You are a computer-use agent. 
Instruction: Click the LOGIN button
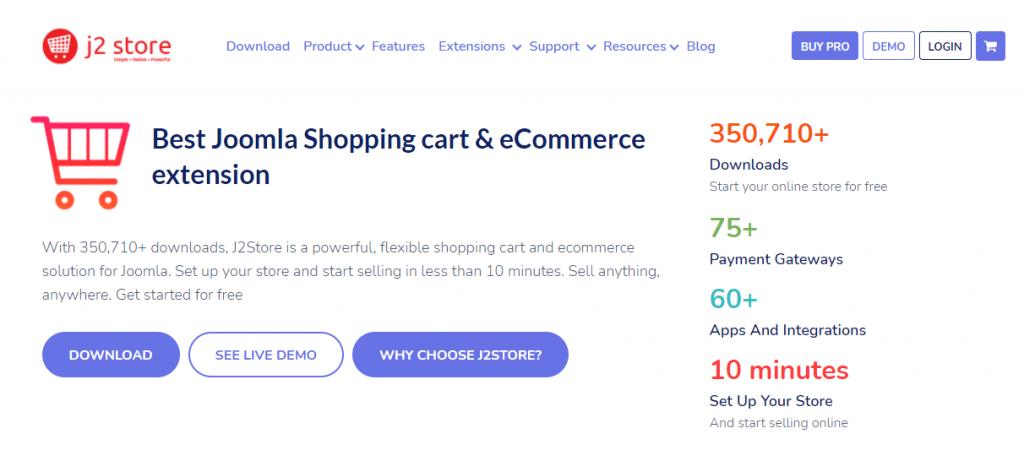[x=944, y=46]
